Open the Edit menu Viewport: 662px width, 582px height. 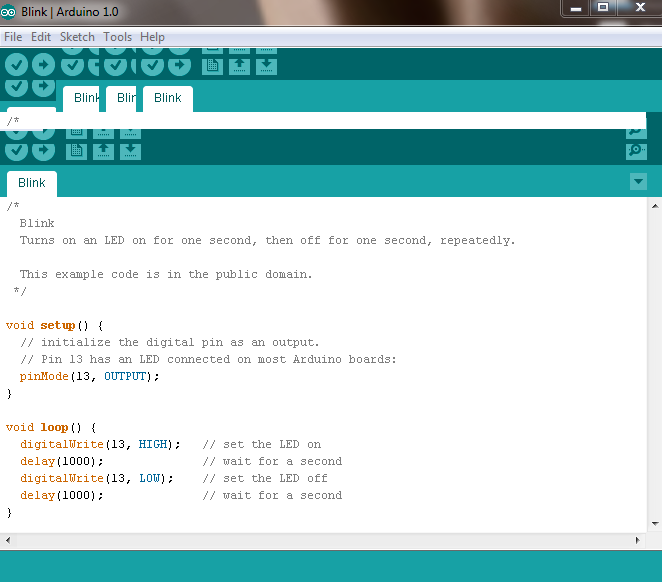(41, 37)
